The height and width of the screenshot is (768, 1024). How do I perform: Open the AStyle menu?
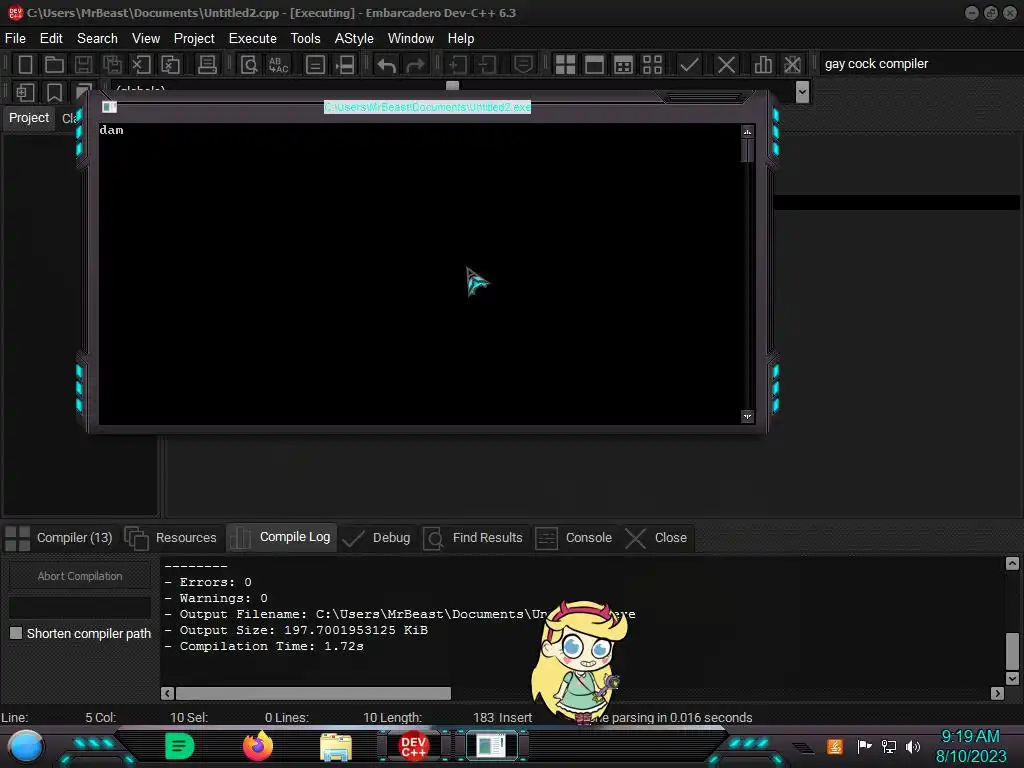tap(354, 39)
